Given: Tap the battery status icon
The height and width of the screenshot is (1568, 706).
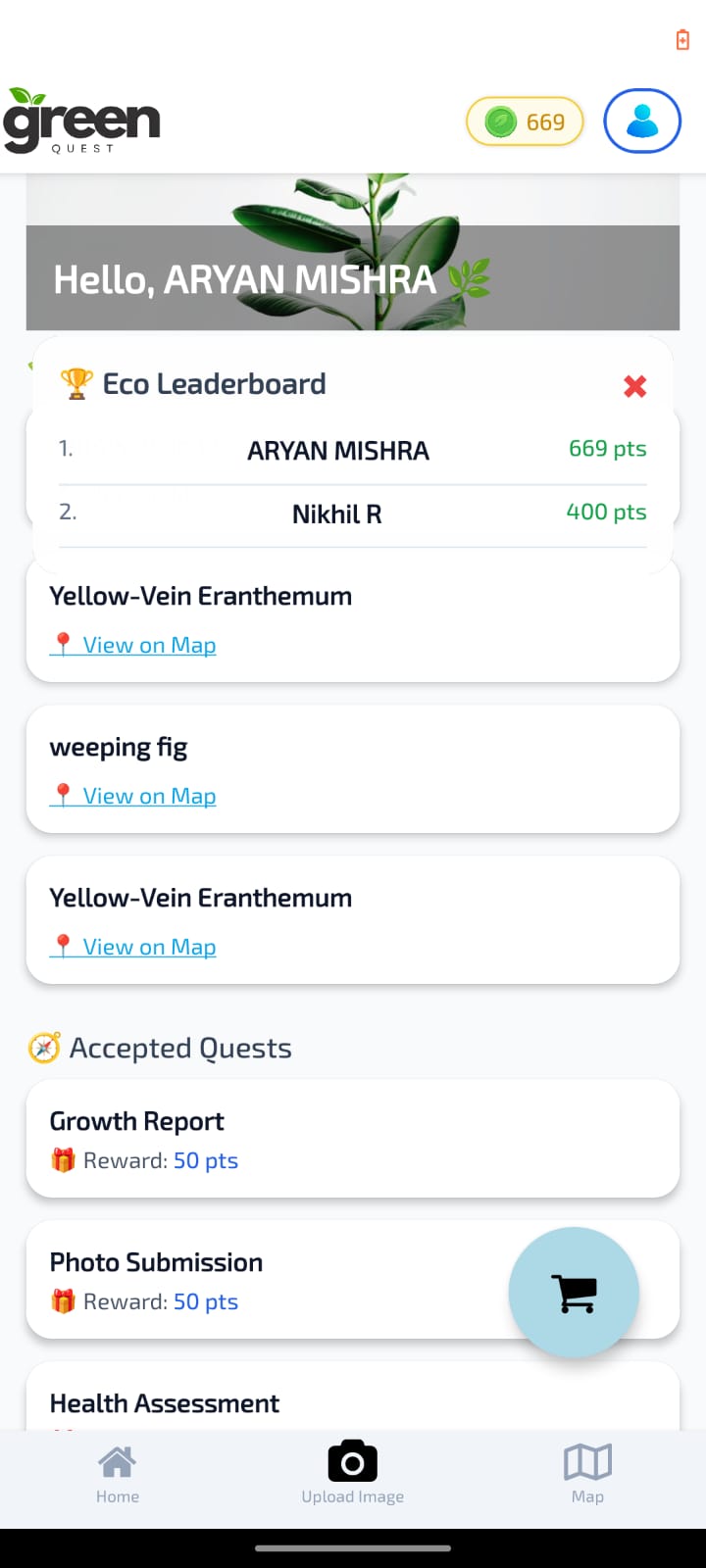Looking at the screenshot, I should pyautogui.click(x=682, y=40).
